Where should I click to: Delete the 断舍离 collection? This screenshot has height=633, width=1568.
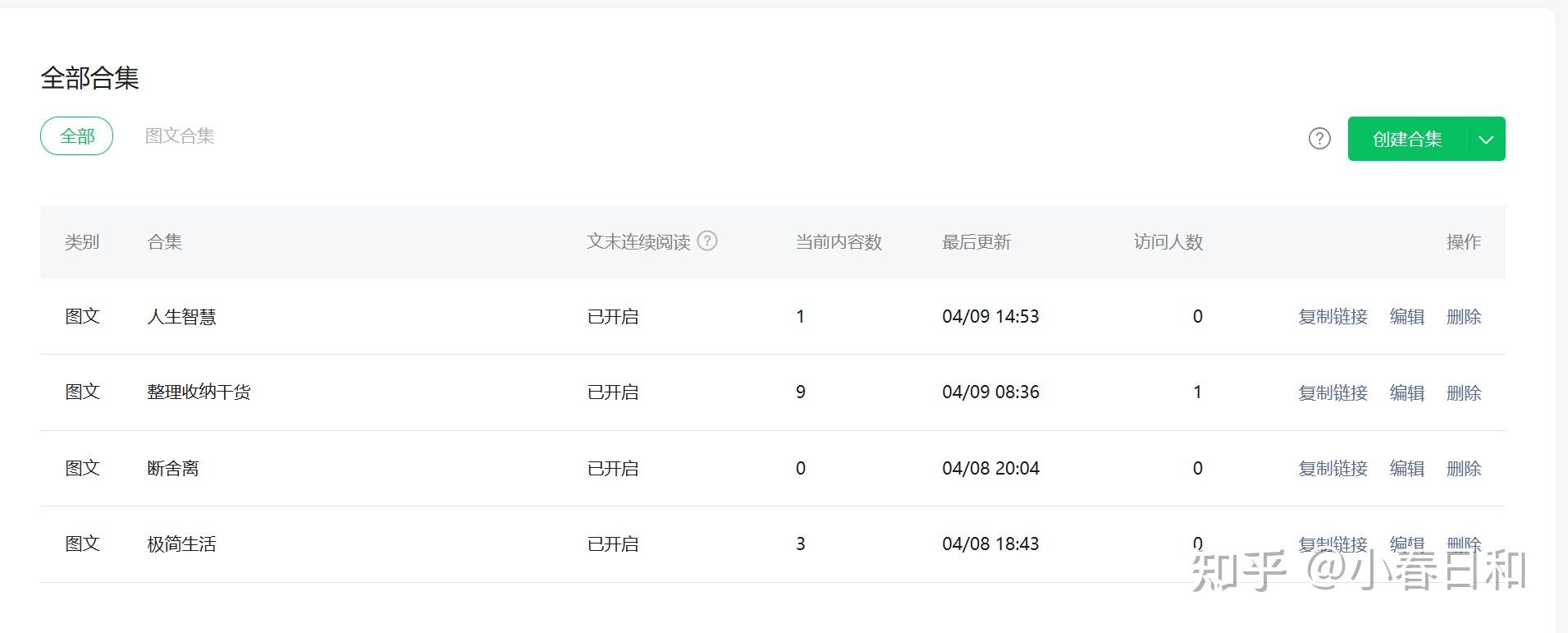click(x=1463, y=469)
